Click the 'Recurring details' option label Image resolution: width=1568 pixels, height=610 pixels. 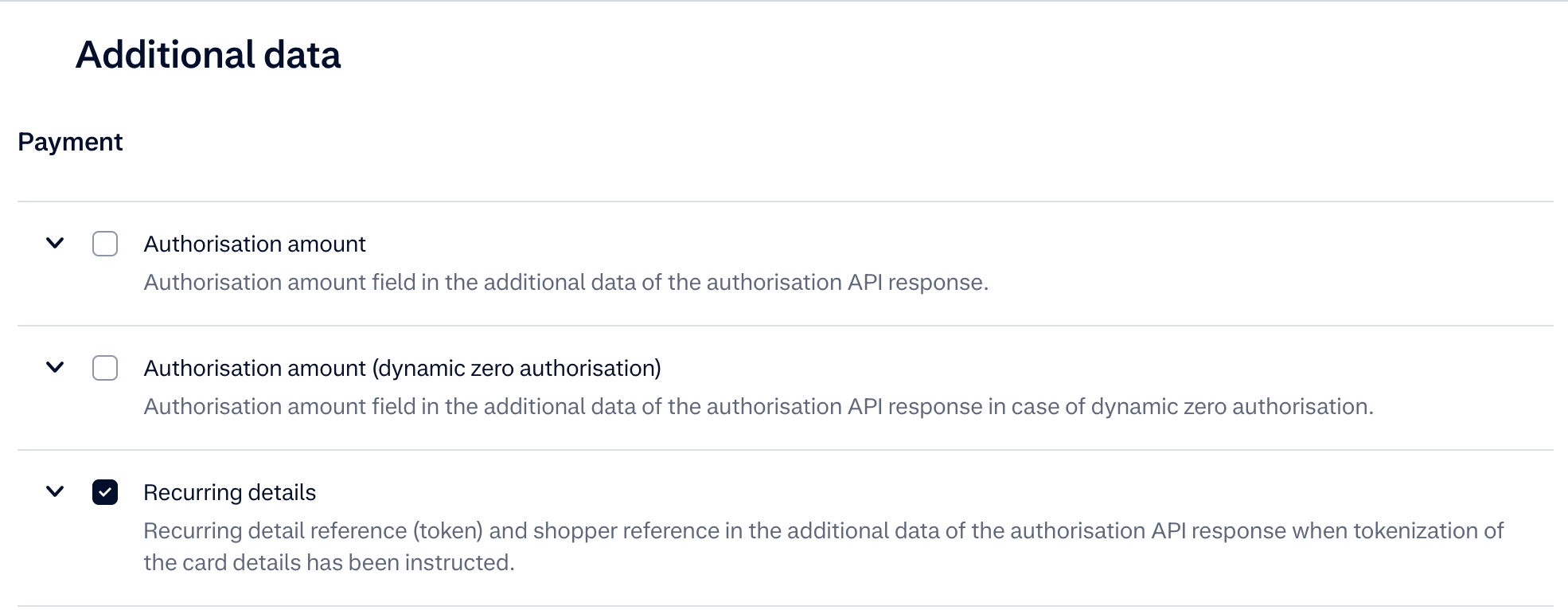[x=229, y=492]
